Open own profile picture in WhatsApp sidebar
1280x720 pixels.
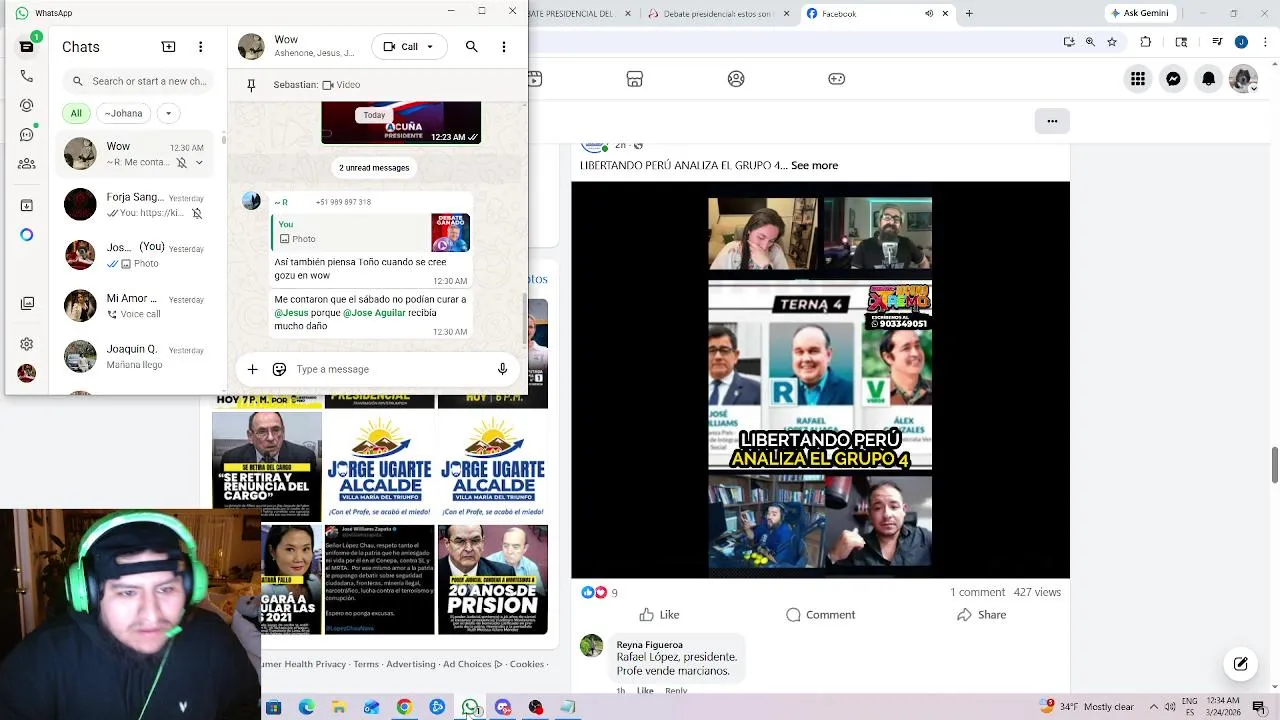tap(27, 373)
